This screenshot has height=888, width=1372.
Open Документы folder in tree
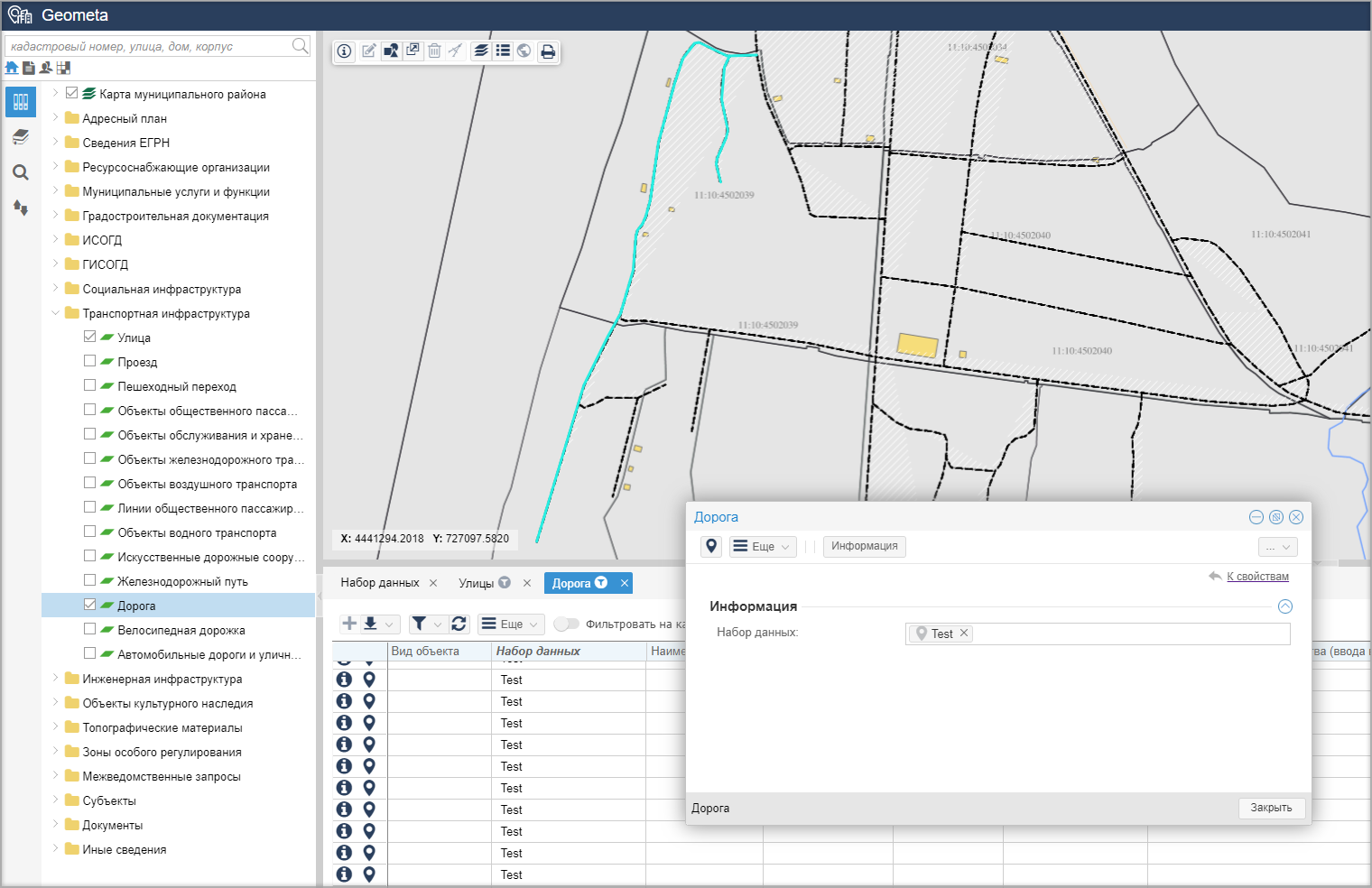click(x=112, y=825)
